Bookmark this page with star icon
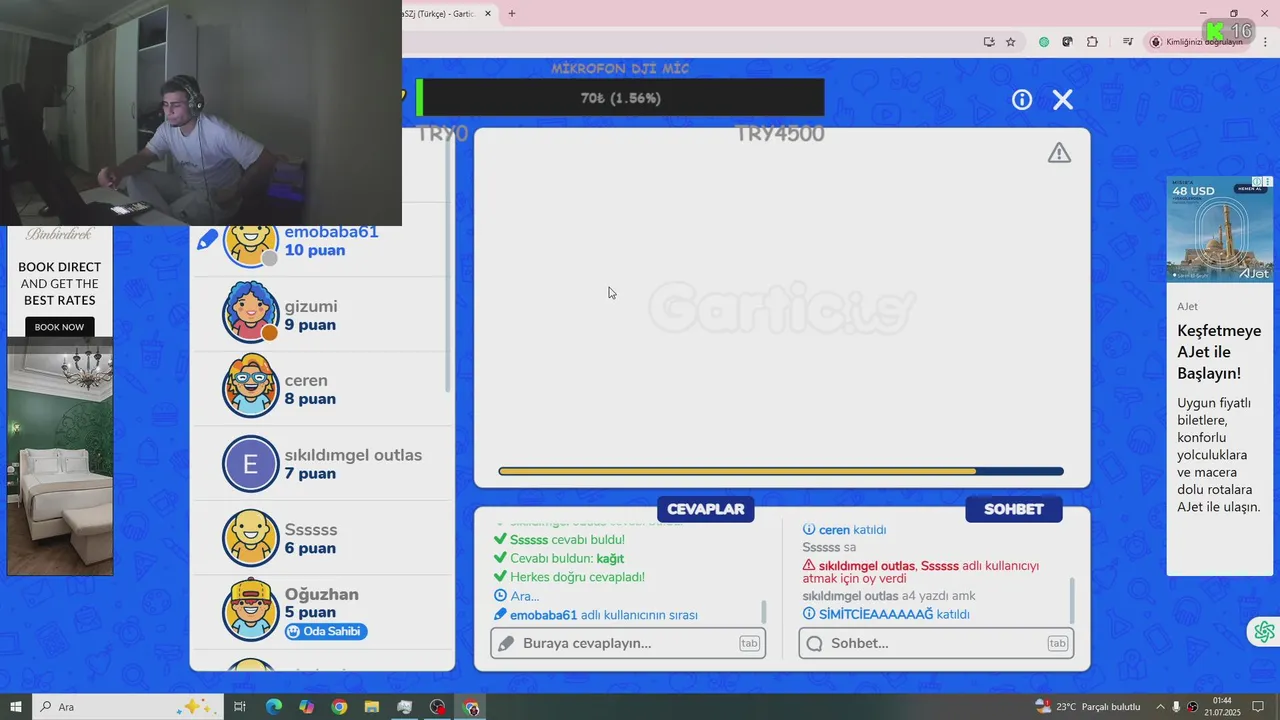1280x720 pixels. [1011, 42]
